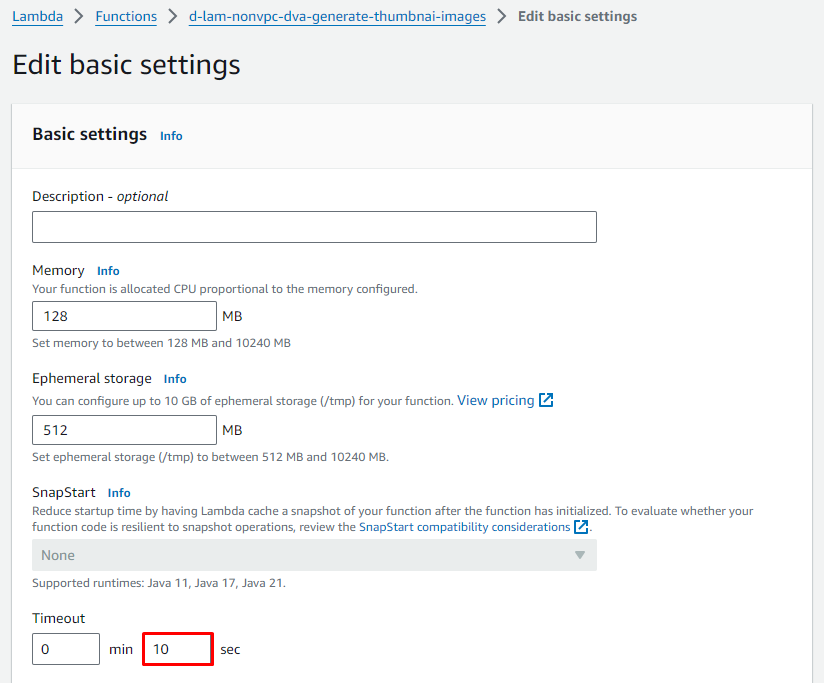Open the Ephemeral storage Info link
The height and width of the screenshot is (683, 824).
(175, 379)
